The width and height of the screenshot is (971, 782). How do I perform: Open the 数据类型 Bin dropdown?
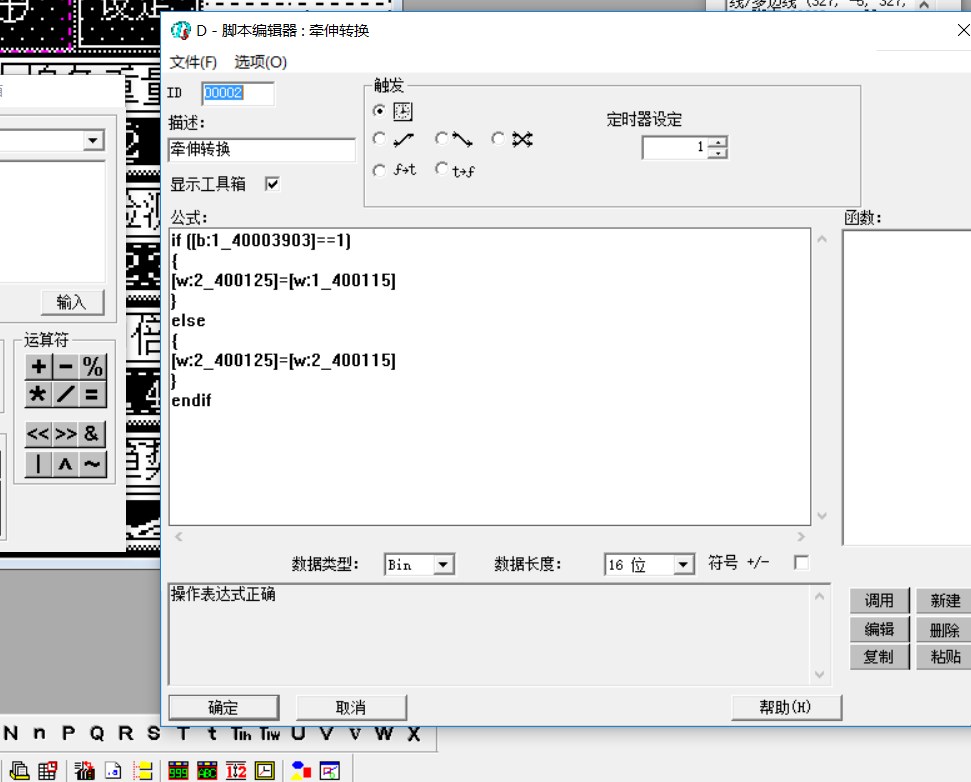click(444, 565)
